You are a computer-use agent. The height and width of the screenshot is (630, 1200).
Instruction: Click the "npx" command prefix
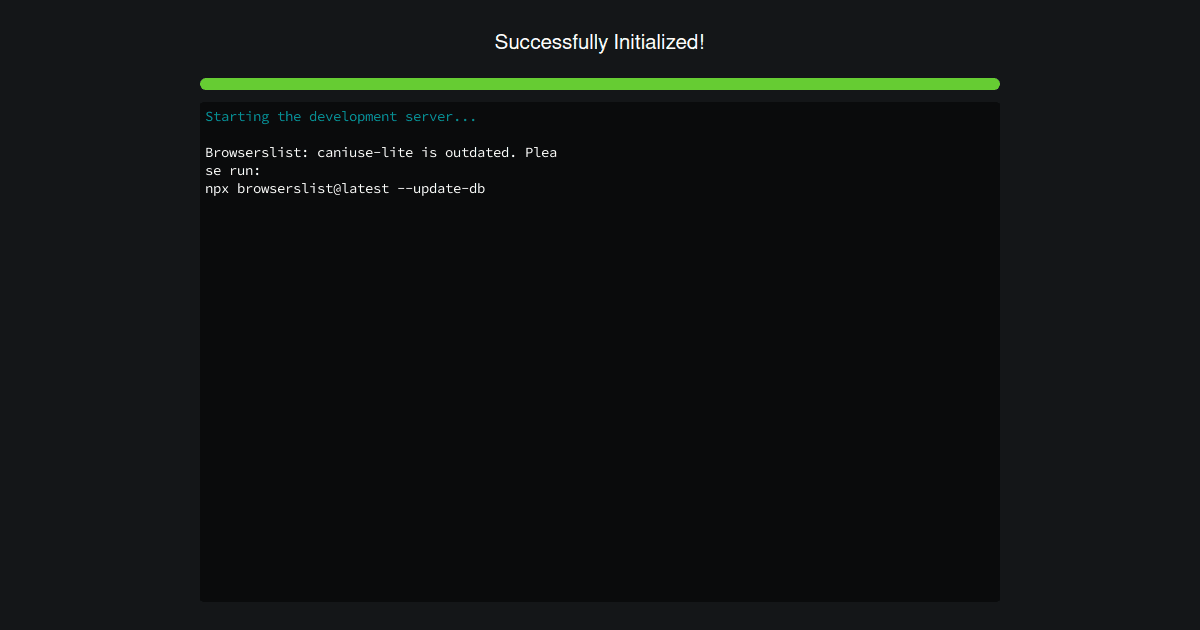click(x=217, y=189)
